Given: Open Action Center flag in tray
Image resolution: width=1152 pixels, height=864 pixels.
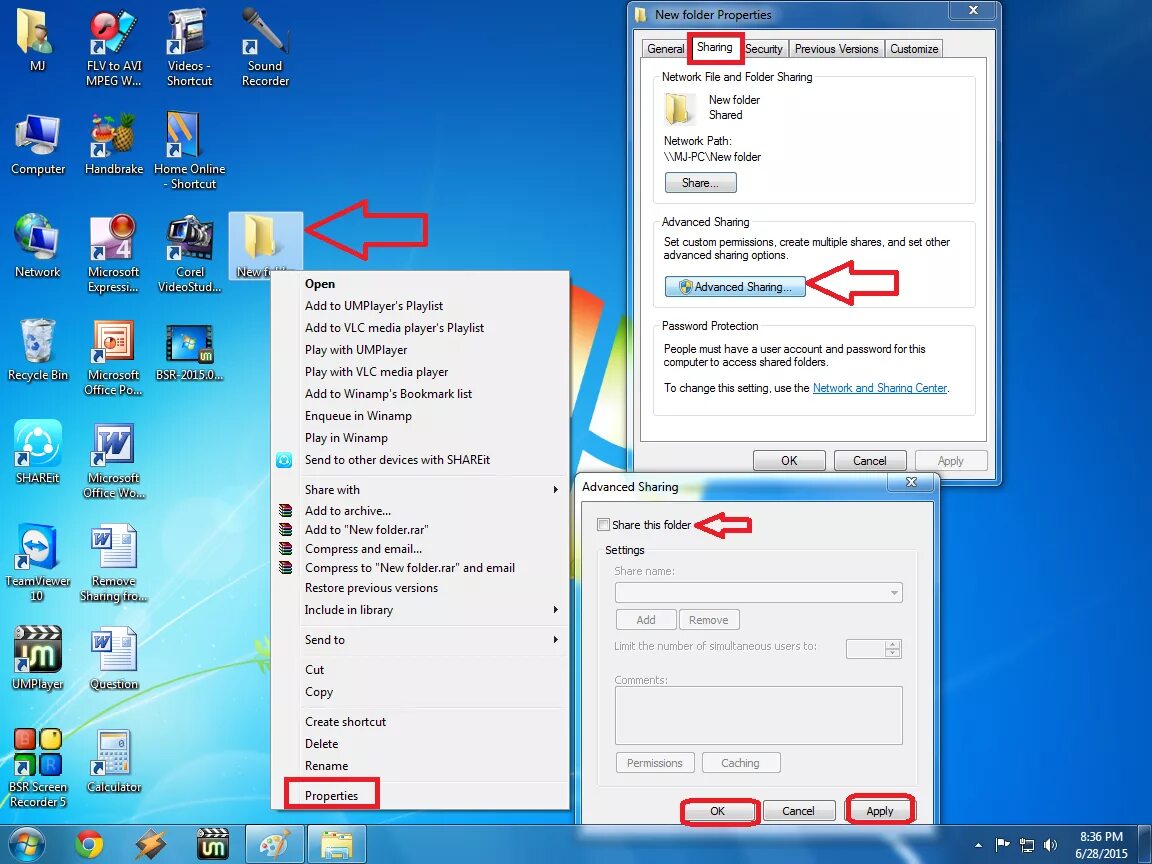Looking at the screenshot, I should [x=1002, y=846].
